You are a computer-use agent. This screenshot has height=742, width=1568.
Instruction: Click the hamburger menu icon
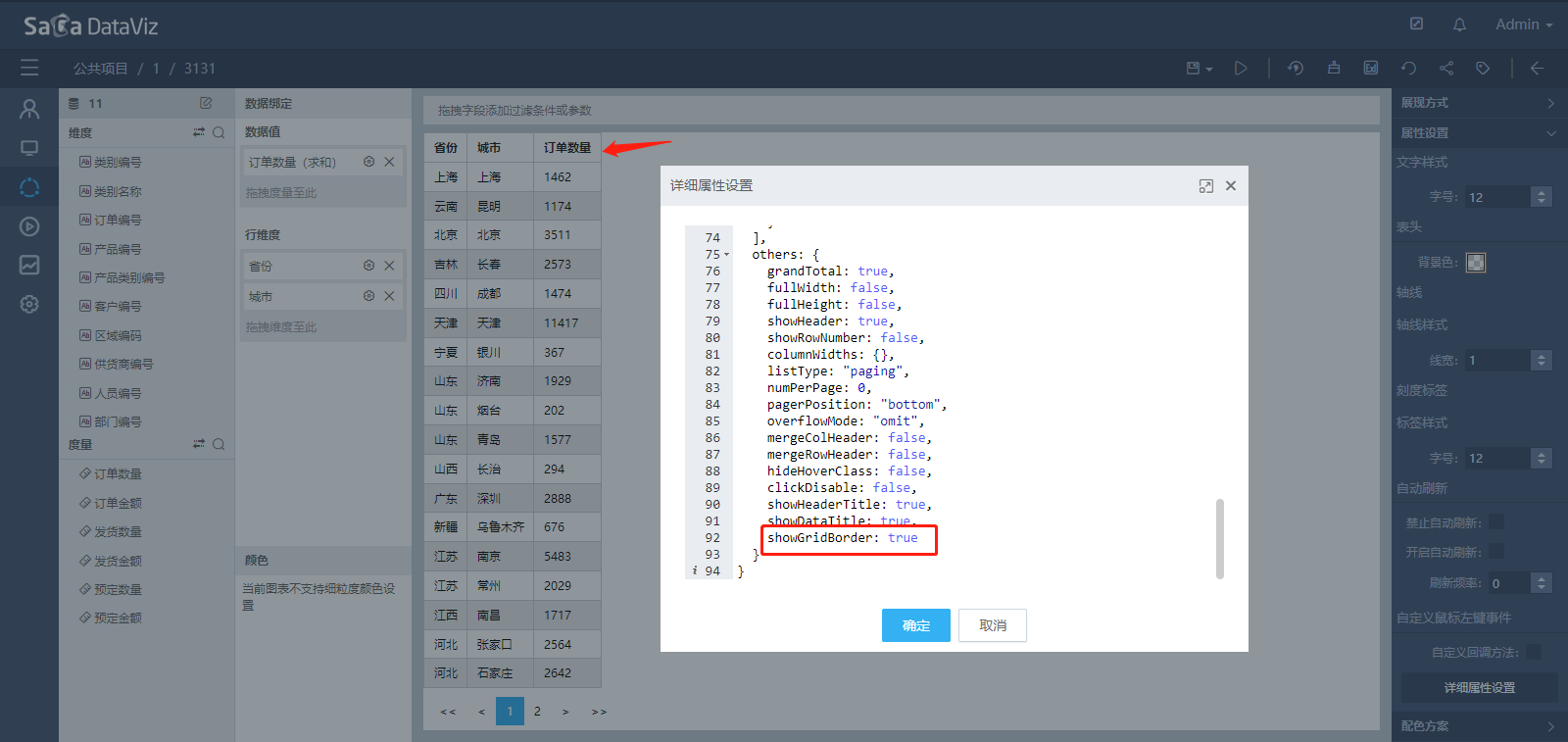point(29,68)
